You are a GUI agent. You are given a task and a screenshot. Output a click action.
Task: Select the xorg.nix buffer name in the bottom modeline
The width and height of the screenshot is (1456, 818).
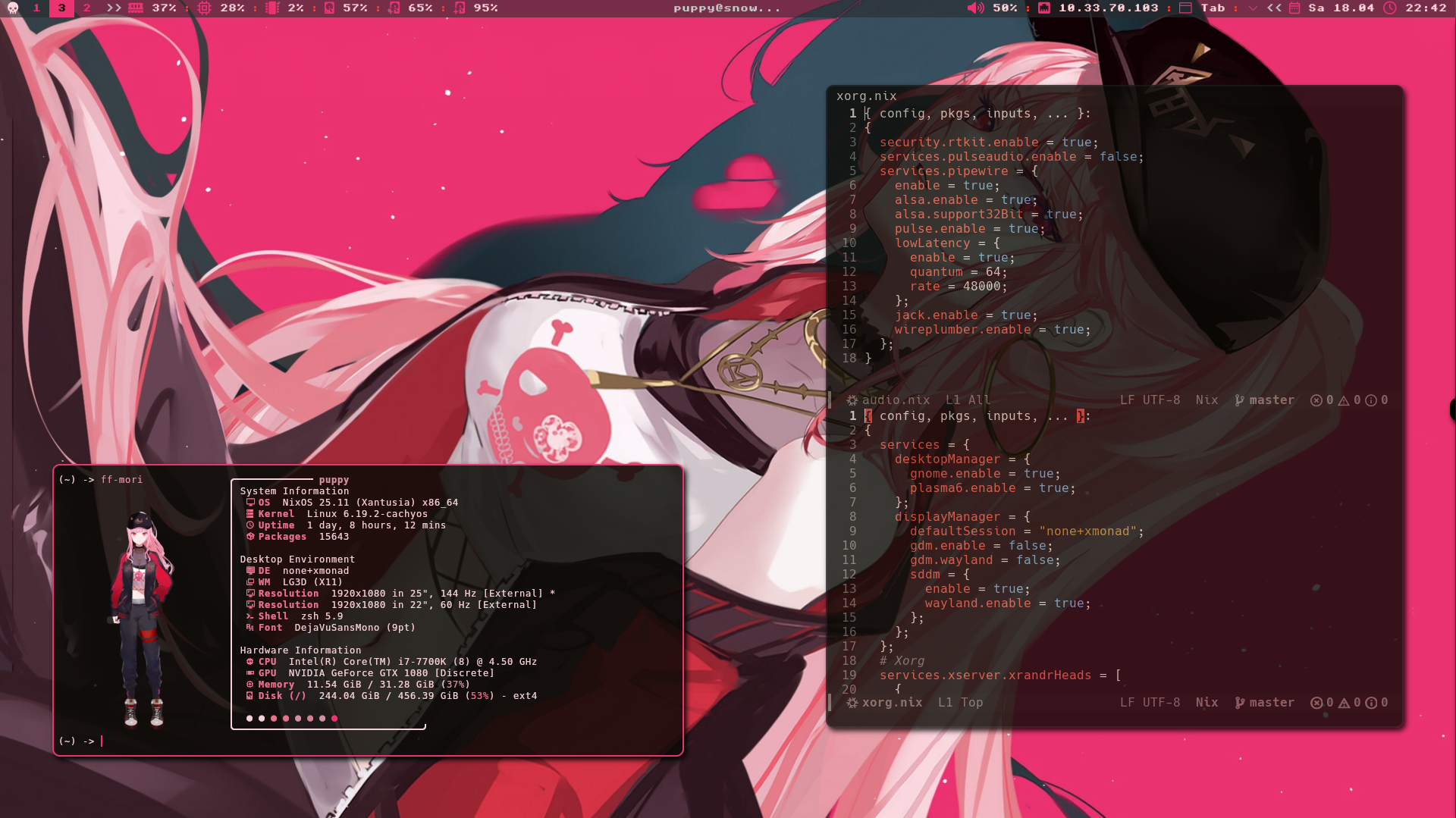(892, 703)
